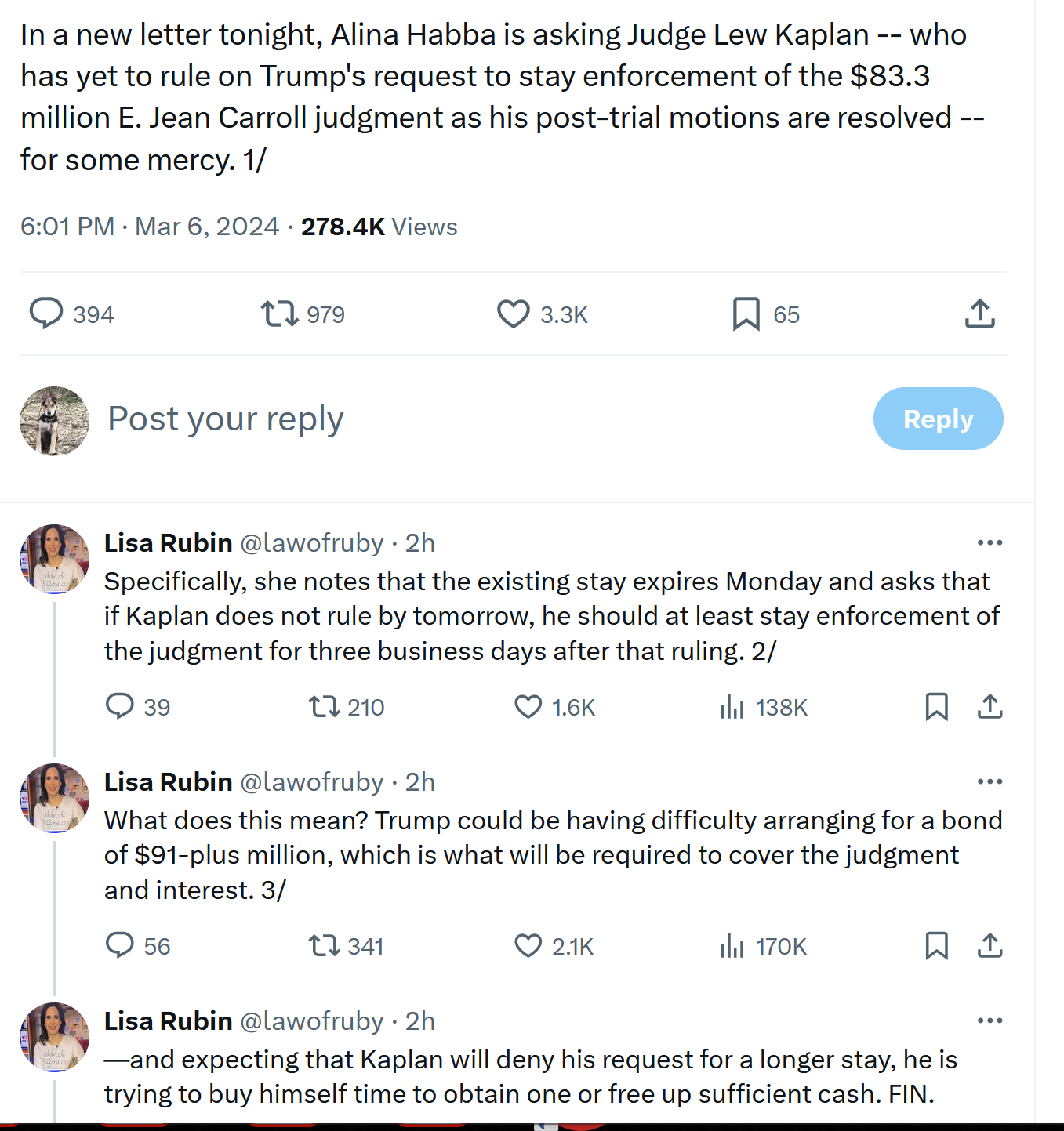This screenshot has width=1064, height=1131.
Task: Repost the 3/ tweet with 341 reposts
Action: (324, 946)
